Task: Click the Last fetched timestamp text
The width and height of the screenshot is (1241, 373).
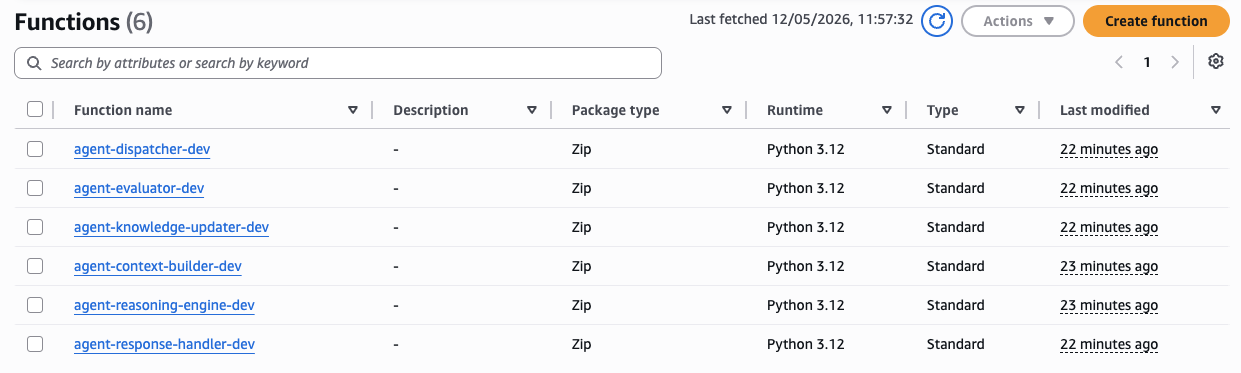Action: (x=801, y=19)
